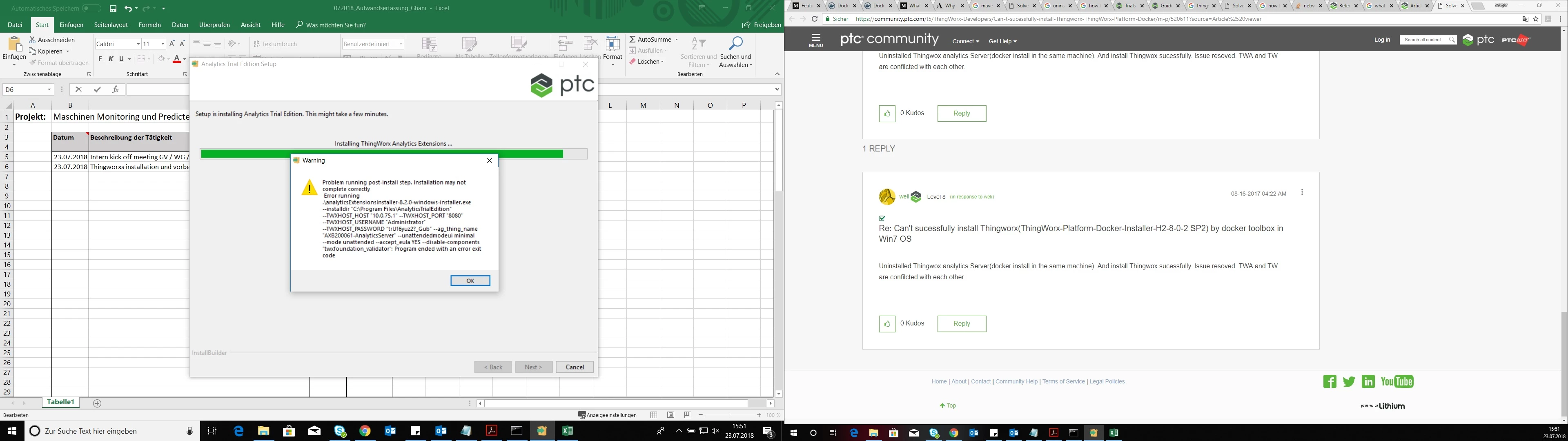Viewport: 1568px width, 441px height.
Task: Click the Excel zoom slider in the status bar
Action: tap(729, 415)
